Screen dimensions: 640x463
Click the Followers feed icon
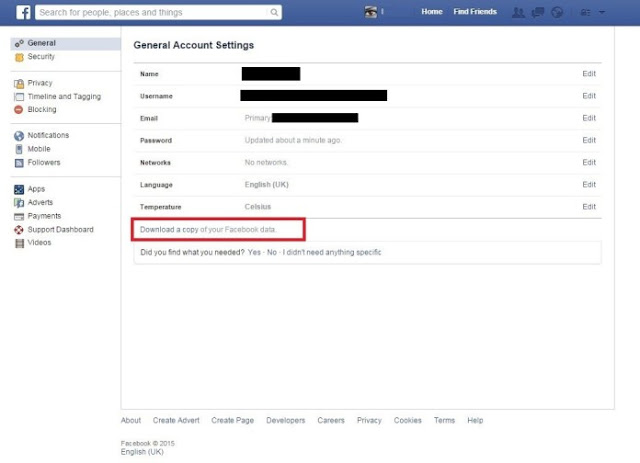(19, 163)
